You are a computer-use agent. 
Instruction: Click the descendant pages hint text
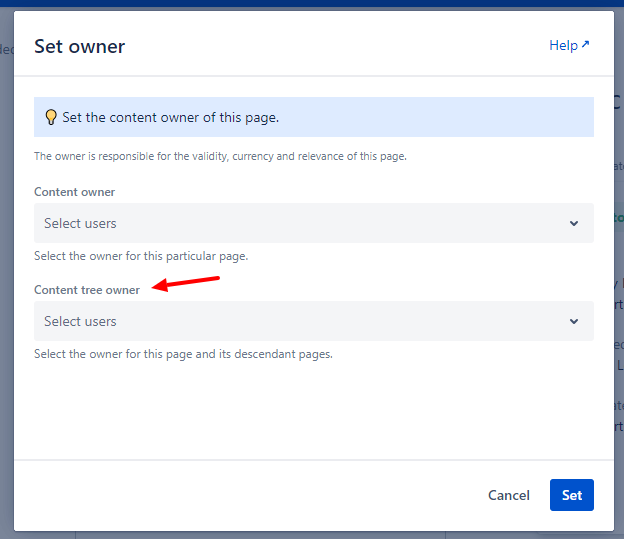pos(183,354)
